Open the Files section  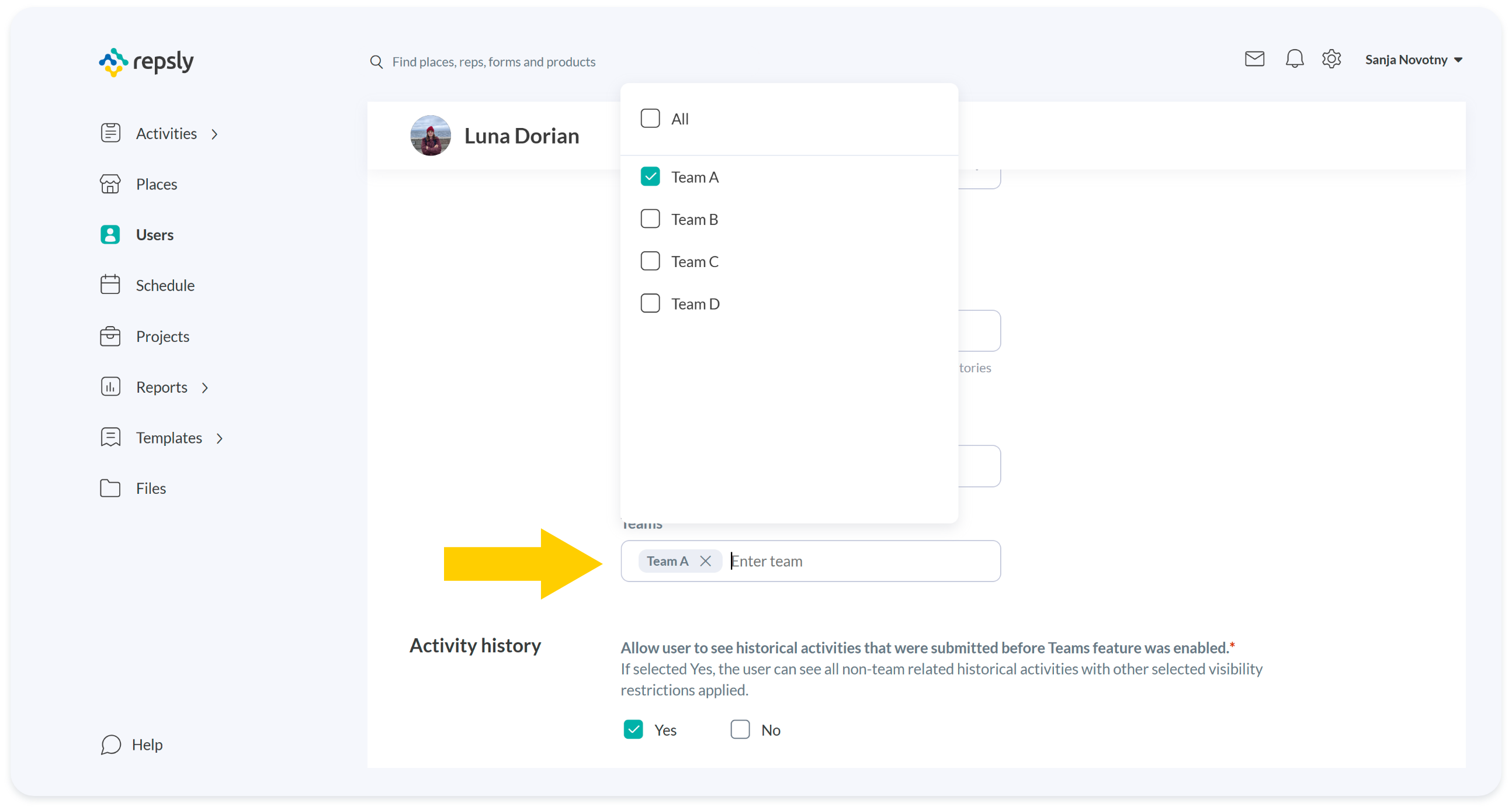(150, 489)
